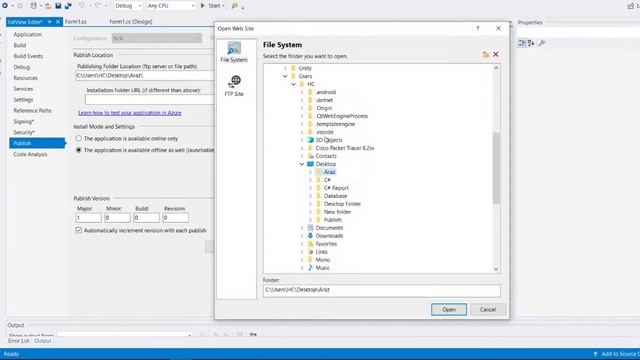Screen dimensions: 640x360
Task: Select the Cisco Packet Tracer 6.2sv folder
Action: click(x=345, y=148)
